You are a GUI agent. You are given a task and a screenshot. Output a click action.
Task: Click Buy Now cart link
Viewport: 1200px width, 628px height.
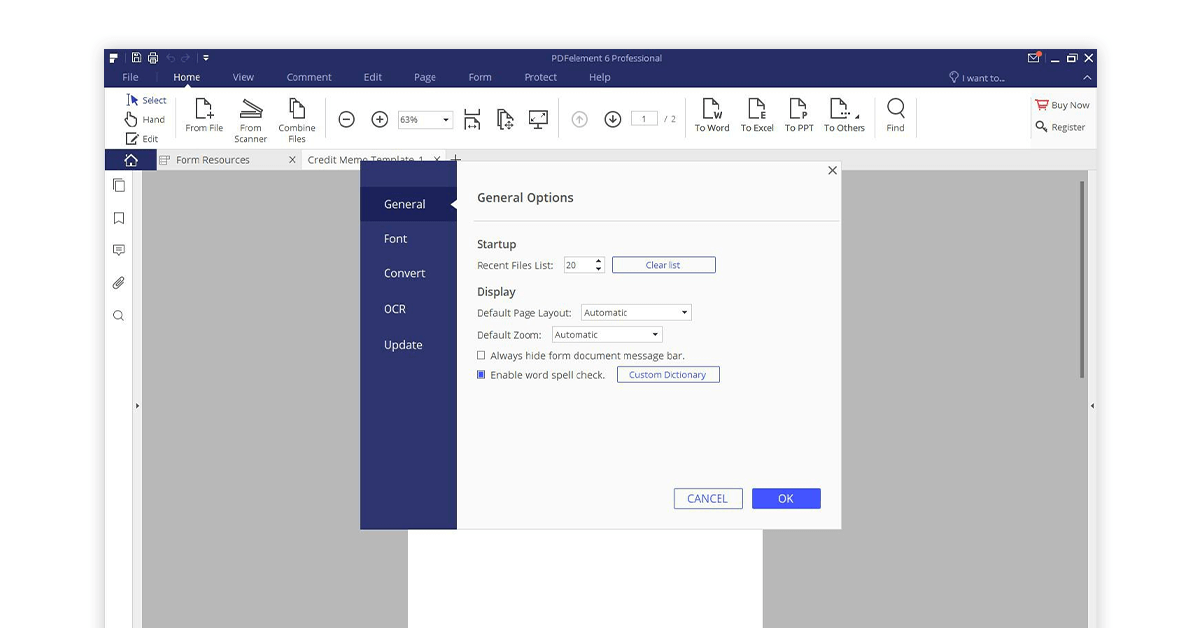[x=1062, y=105]
